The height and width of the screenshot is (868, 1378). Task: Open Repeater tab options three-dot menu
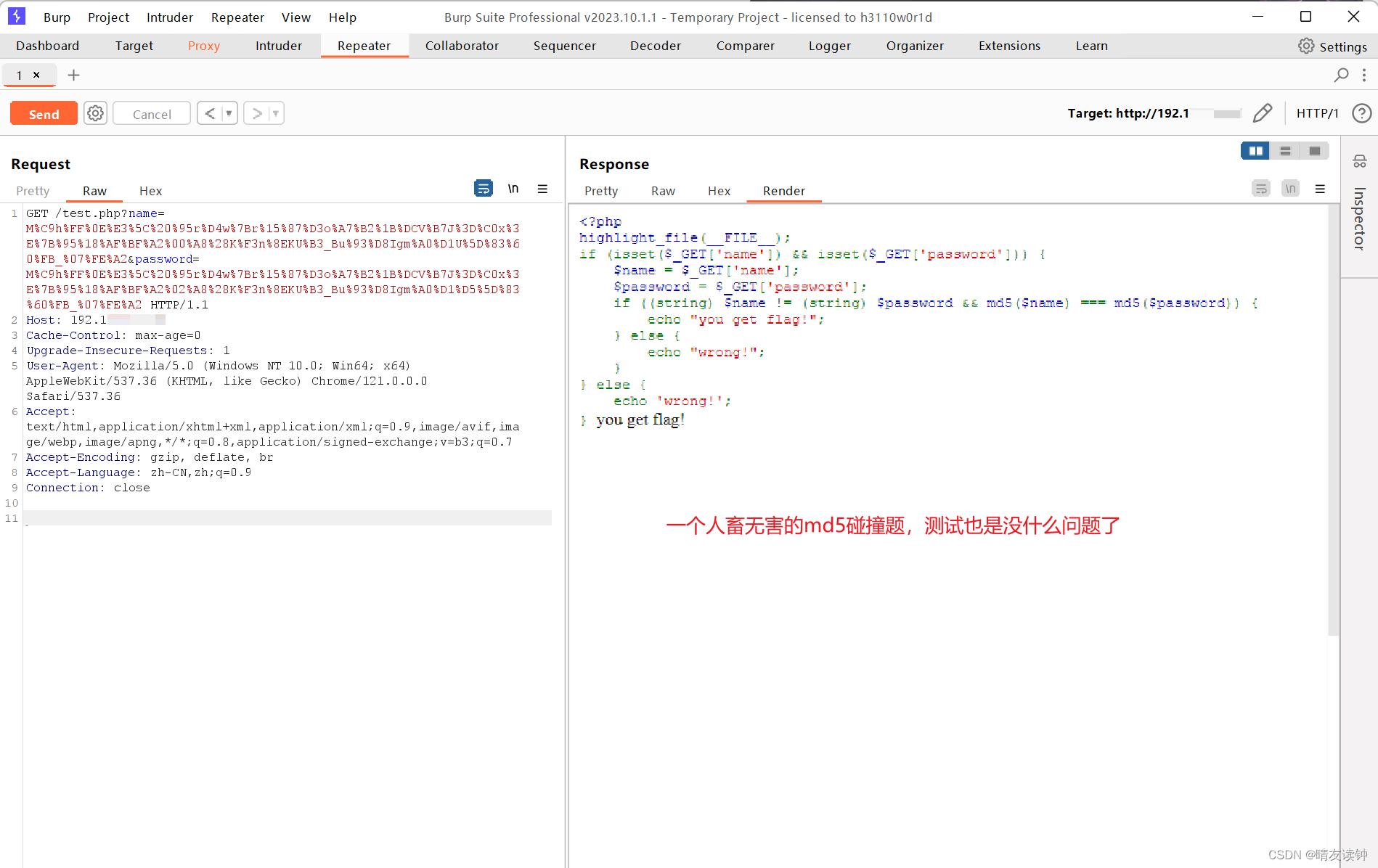[x=1364, y=75]
